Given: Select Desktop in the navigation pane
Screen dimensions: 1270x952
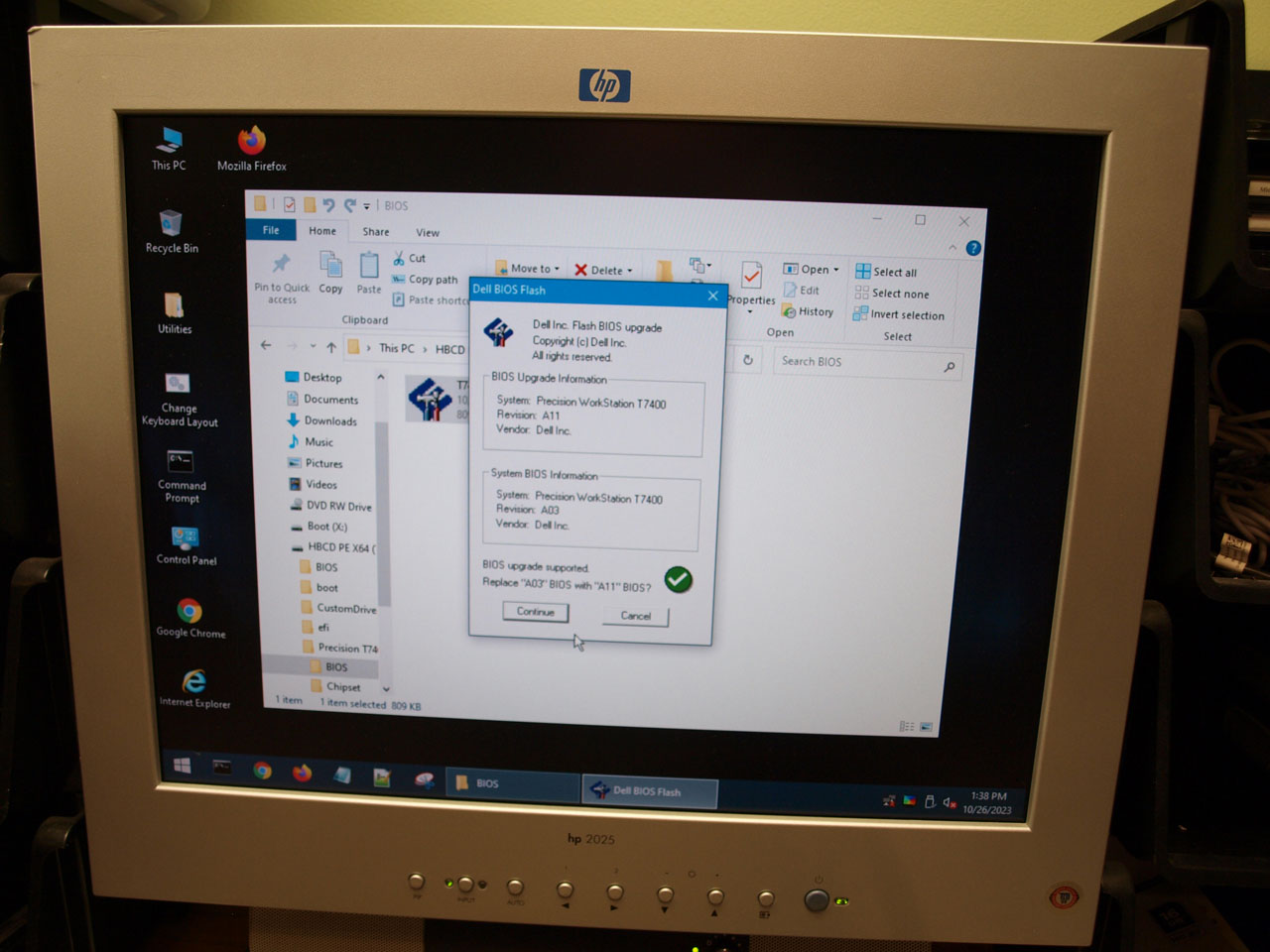Looking at the screenshot, I should [314, 377].
